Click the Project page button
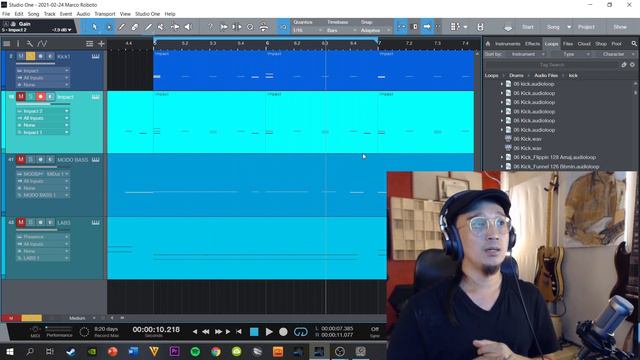This screenshot has width=640, height=360. 586,27
